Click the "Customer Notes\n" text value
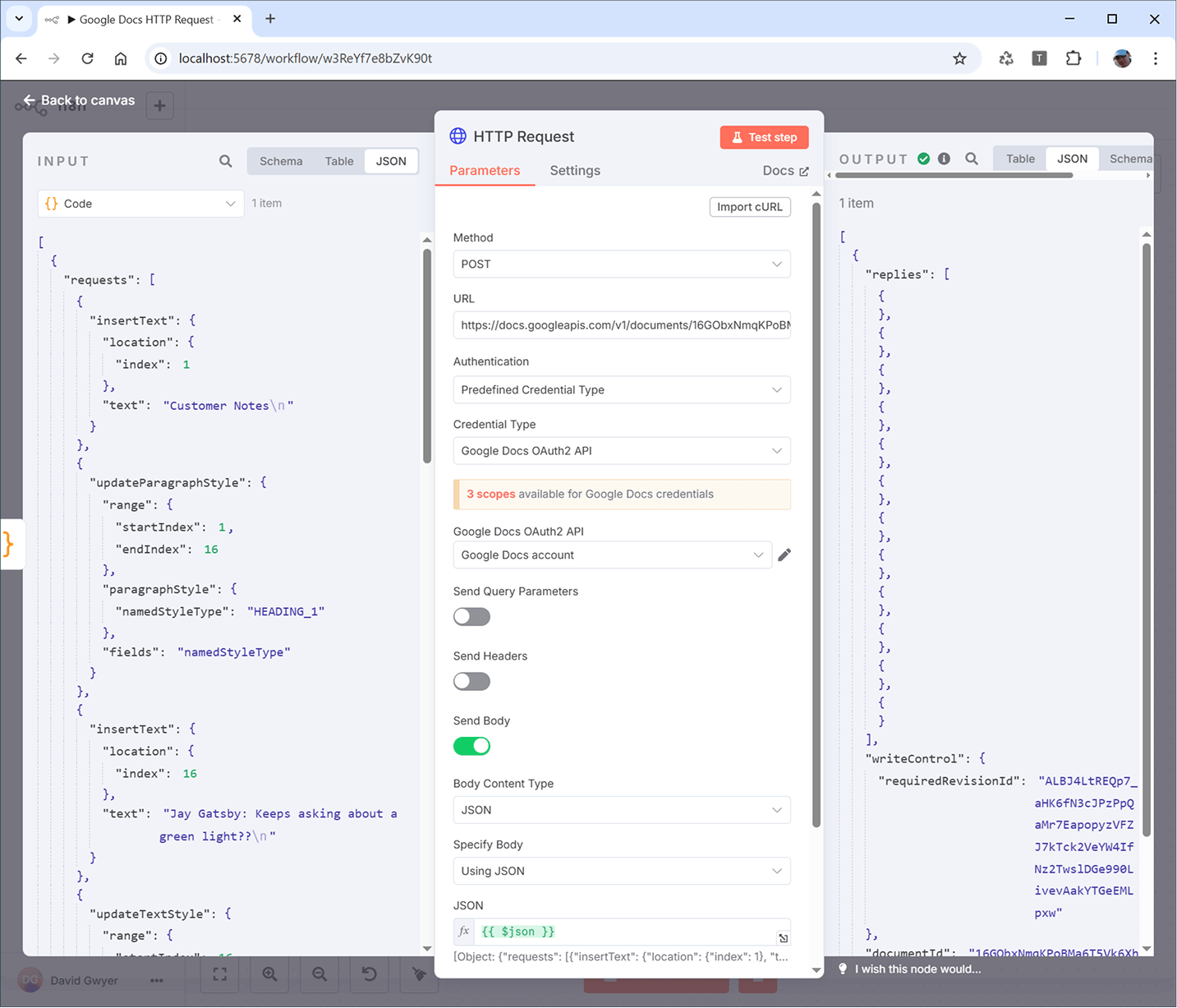Screen dimensions: 1177x1008 pos(228,406)
